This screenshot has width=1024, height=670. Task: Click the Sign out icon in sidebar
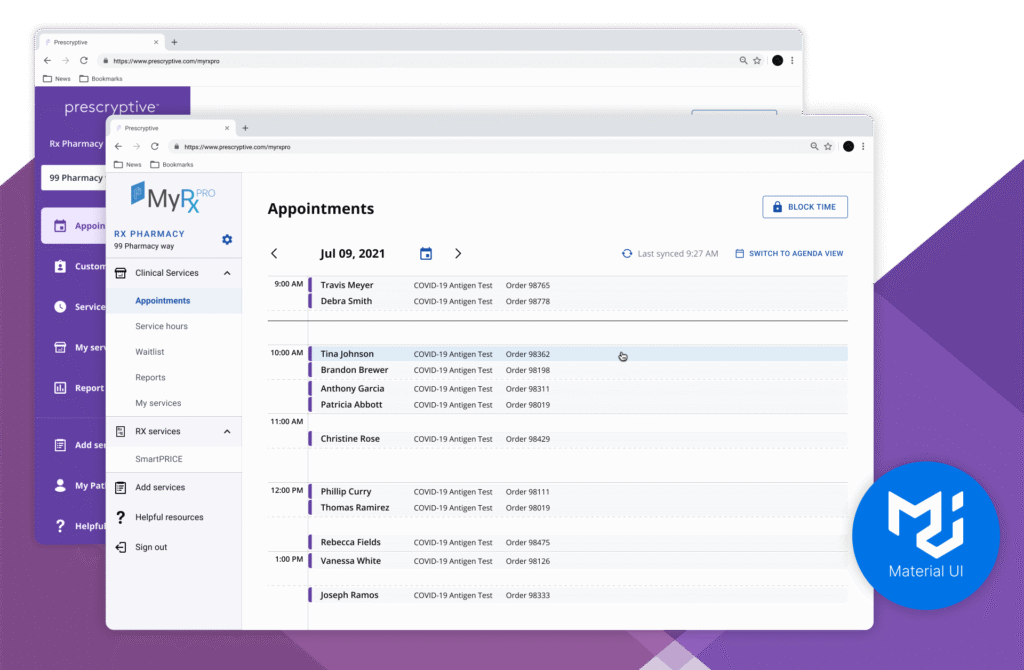click(121, 547)
